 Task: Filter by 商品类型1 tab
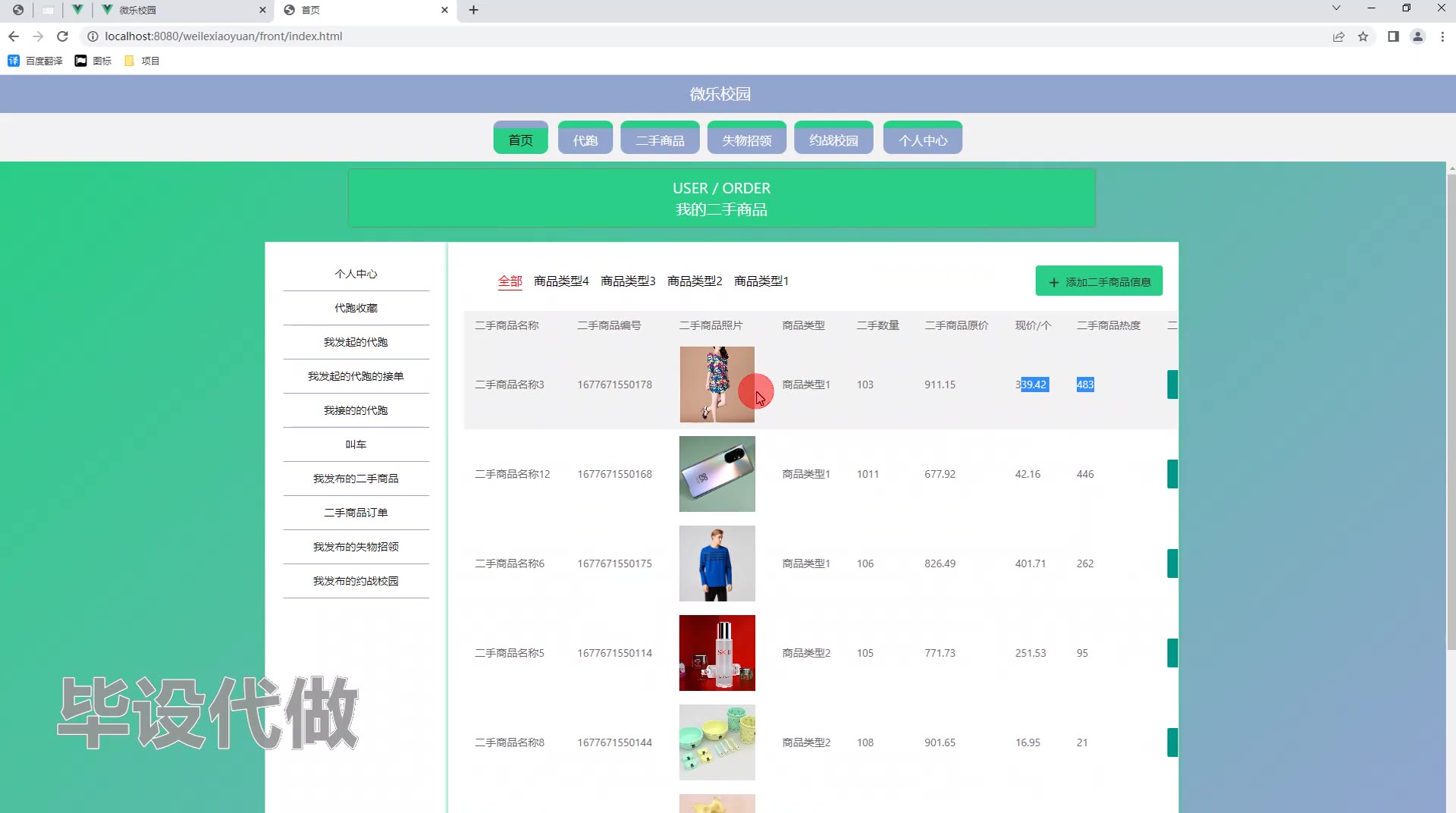pos(761,281)
